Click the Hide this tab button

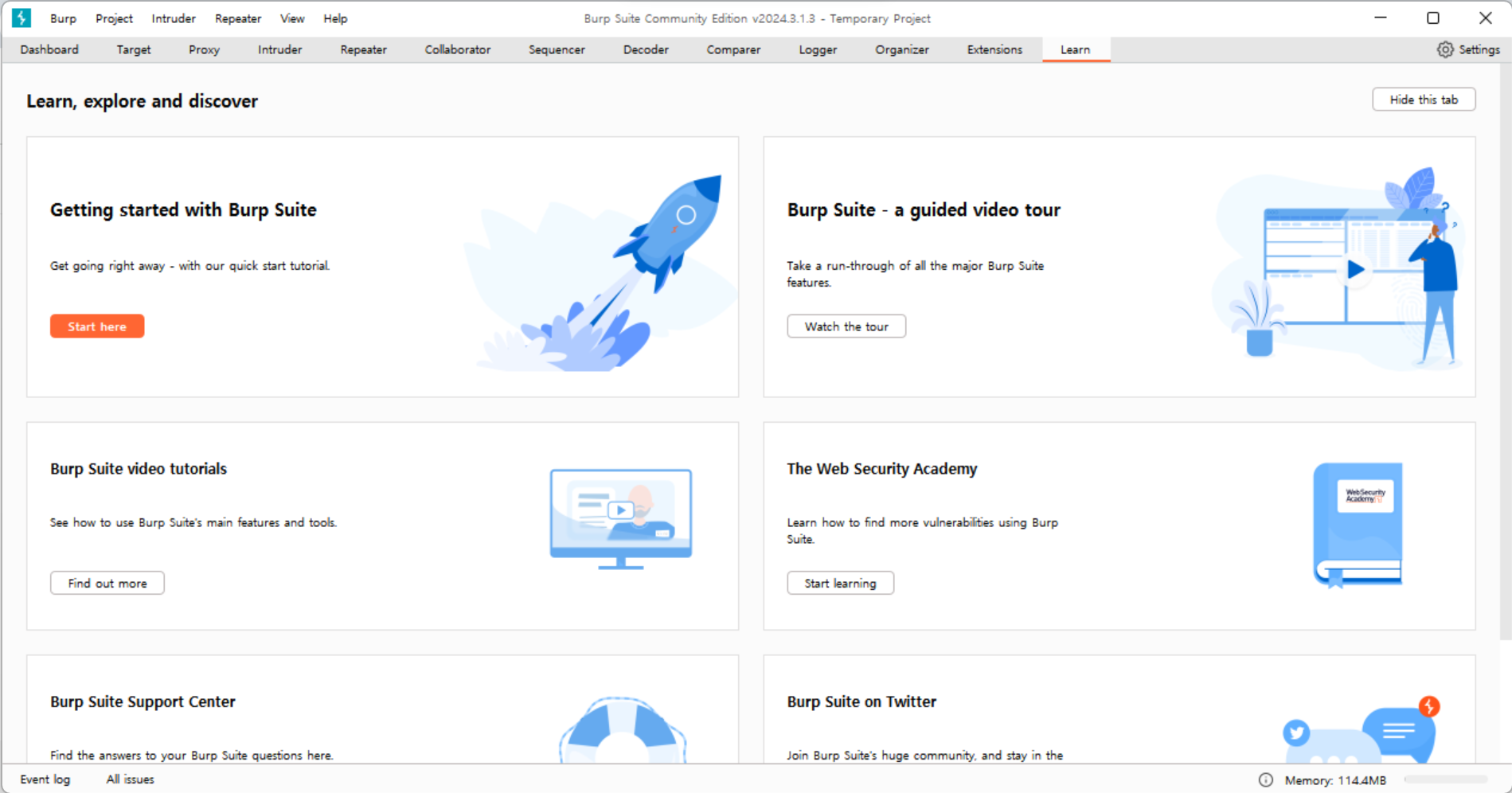pos(1424,100)
